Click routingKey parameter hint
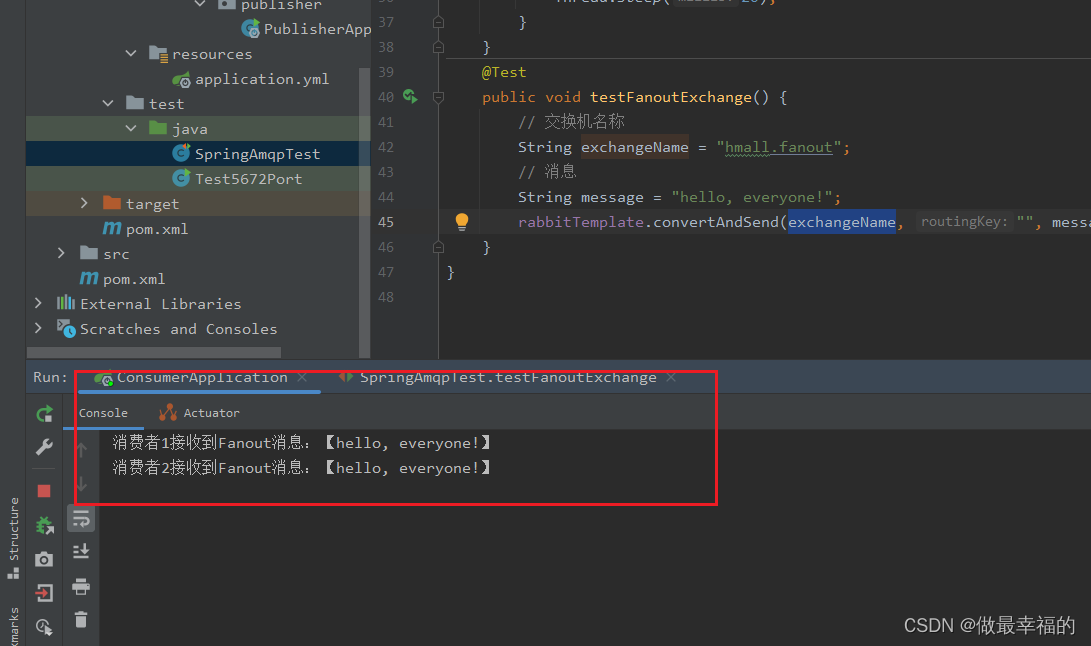The height and width of the screenshot is (646, 1091). (964, 222)
